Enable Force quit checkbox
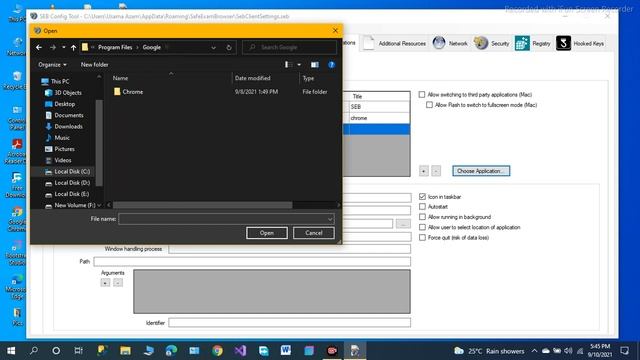The height and width of the screenshot is (360, 640). click(x=422, y=237)
